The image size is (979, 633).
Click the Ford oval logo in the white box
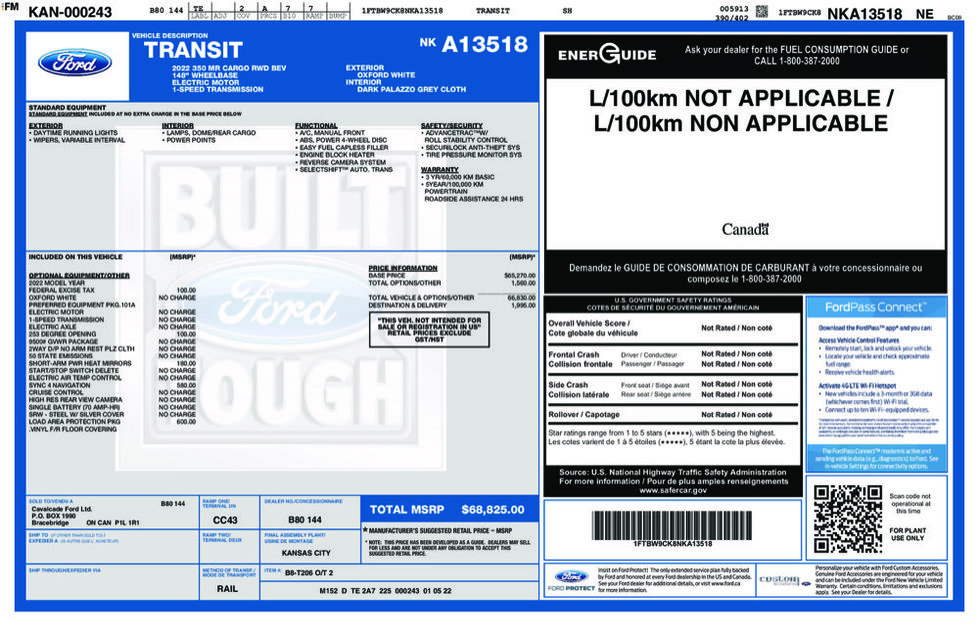[x=75, y=63]
